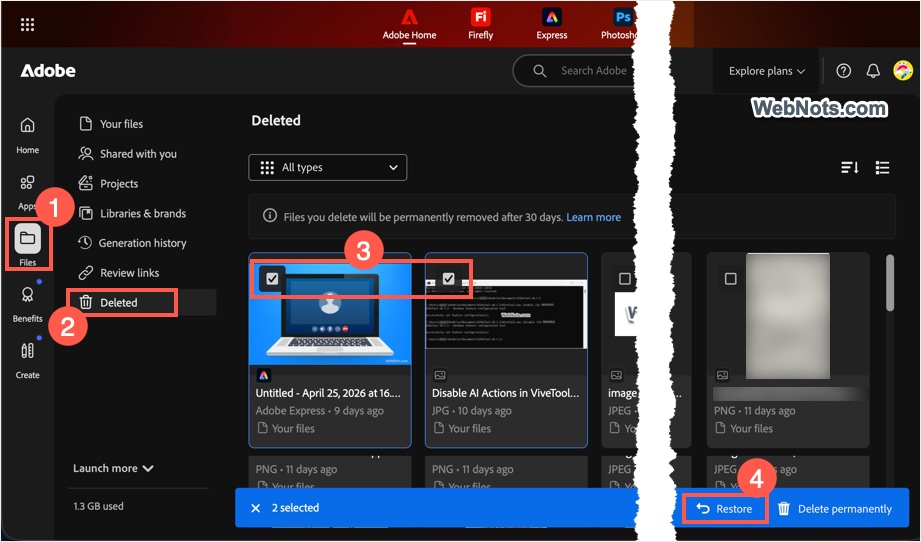Click the file list vertical scrollbar
The height and width of the screenshot is (542, 921).
tap(890, 283)
